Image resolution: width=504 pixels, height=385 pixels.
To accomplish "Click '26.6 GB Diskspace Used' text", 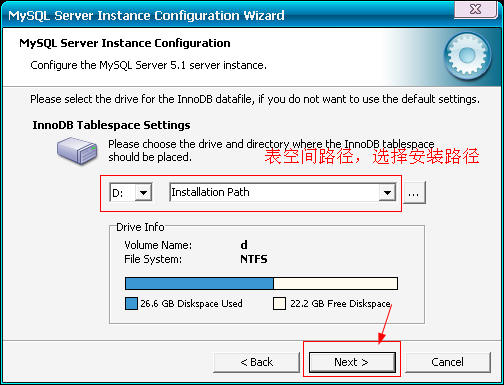I will [191, 304].
